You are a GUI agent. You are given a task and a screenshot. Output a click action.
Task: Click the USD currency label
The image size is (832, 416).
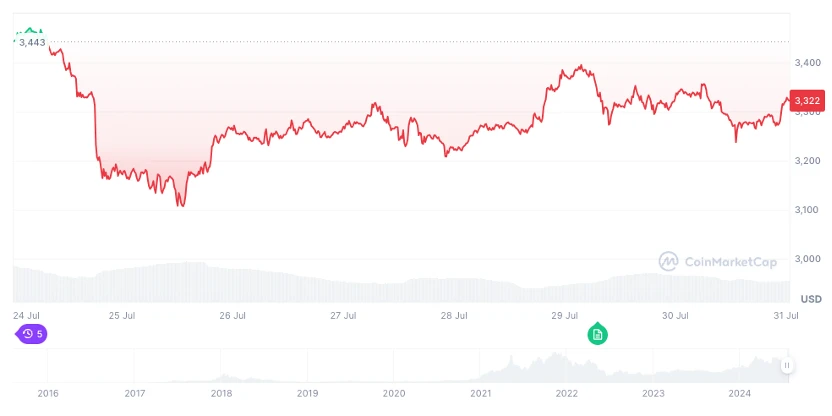click(810, 299)
